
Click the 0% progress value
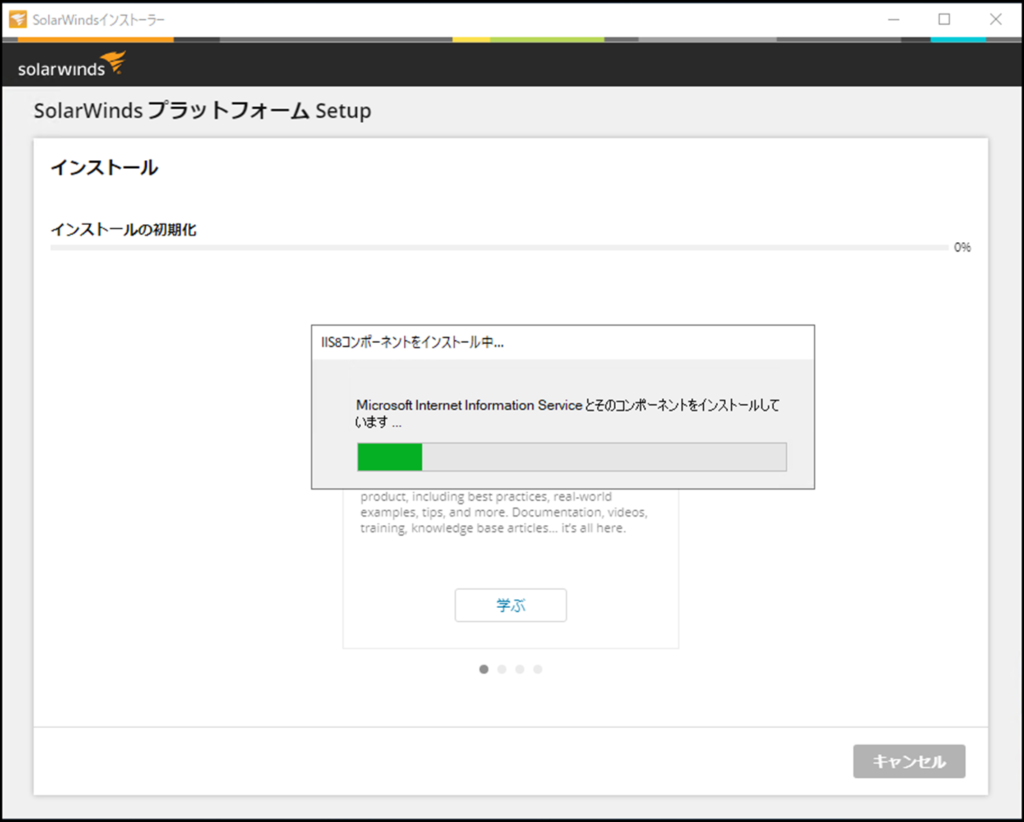point(962,247)
